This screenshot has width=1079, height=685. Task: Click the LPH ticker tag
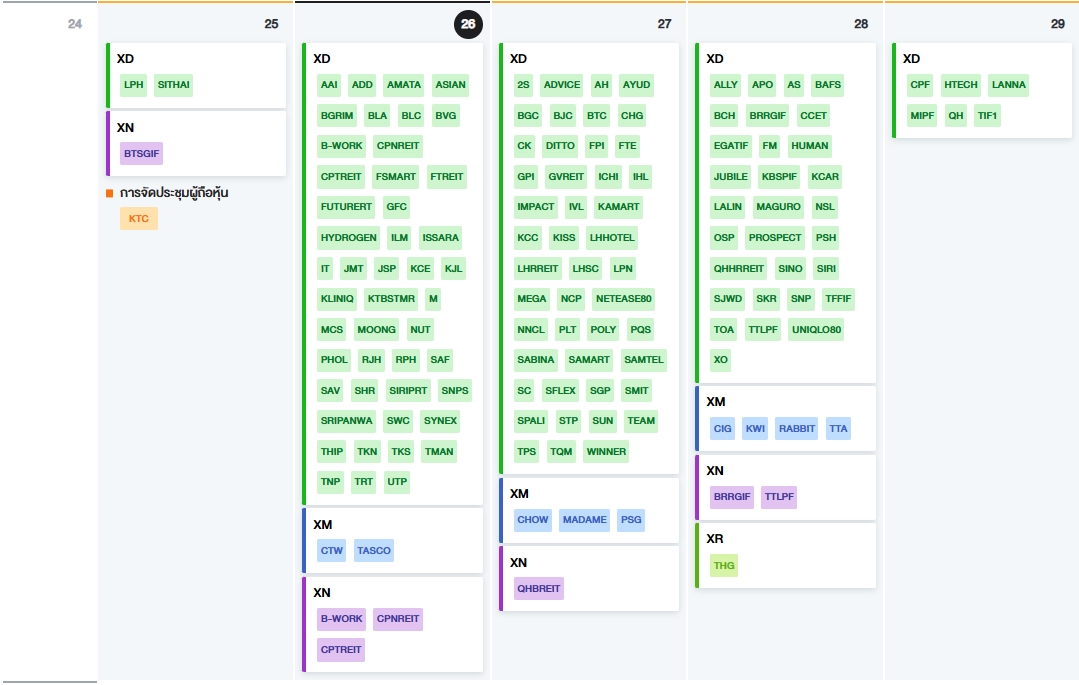point(133,85)
